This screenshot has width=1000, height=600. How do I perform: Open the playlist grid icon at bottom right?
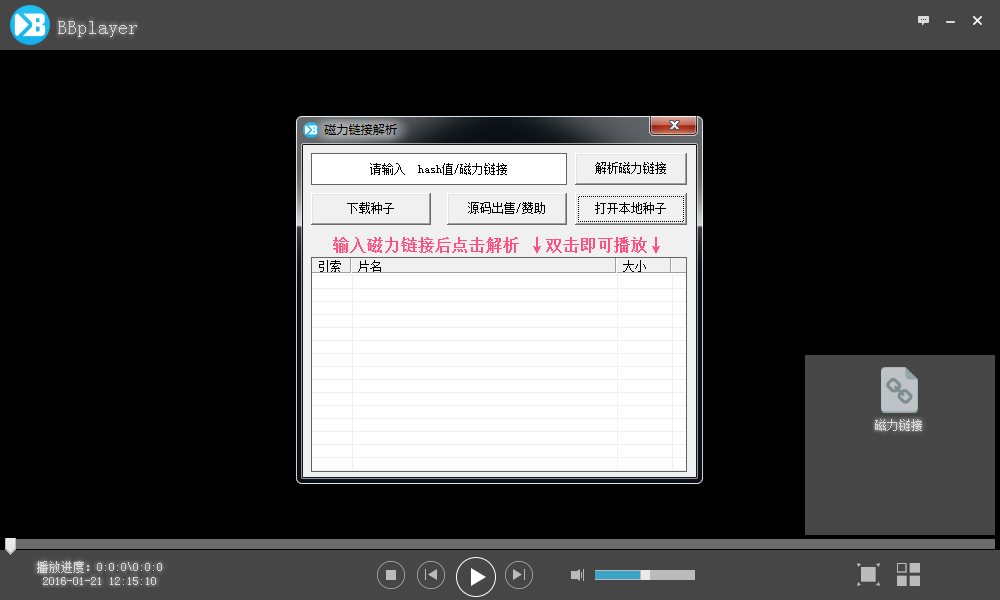(x=908, y=574)
